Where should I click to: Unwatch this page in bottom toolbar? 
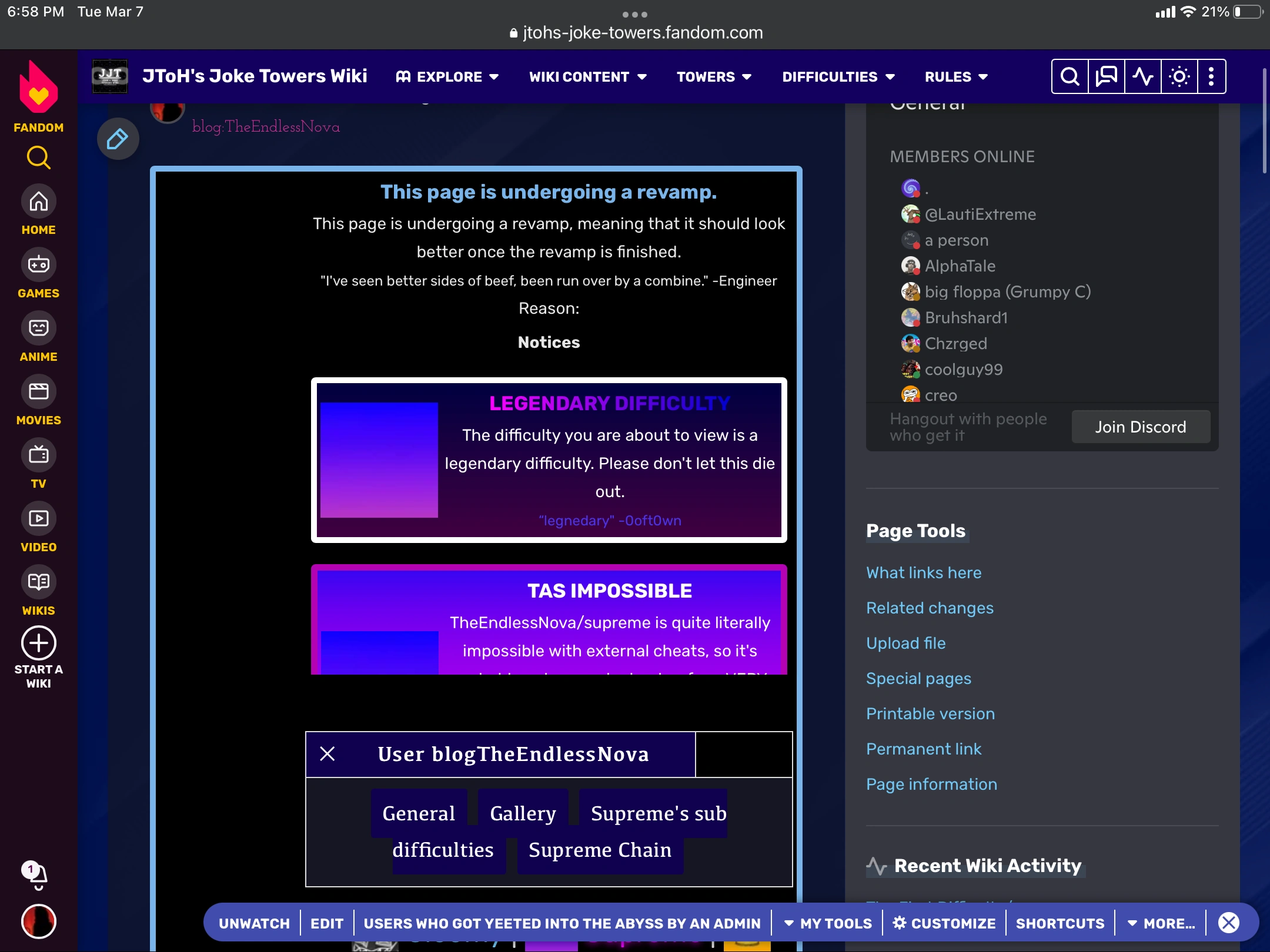click(254, 923)
